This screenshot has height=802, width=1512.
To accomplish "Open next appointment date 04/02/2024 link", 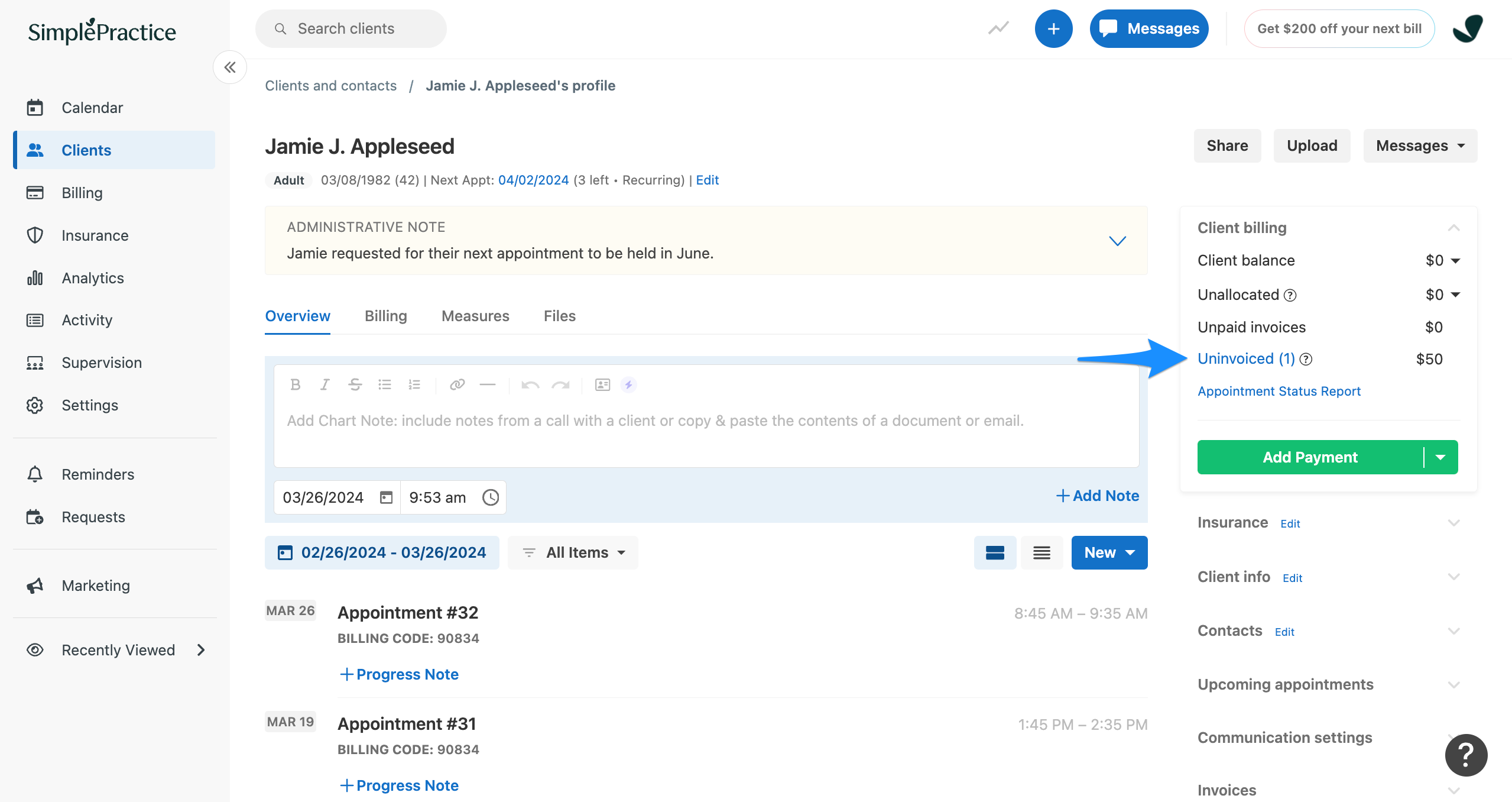I will [533, 180].
